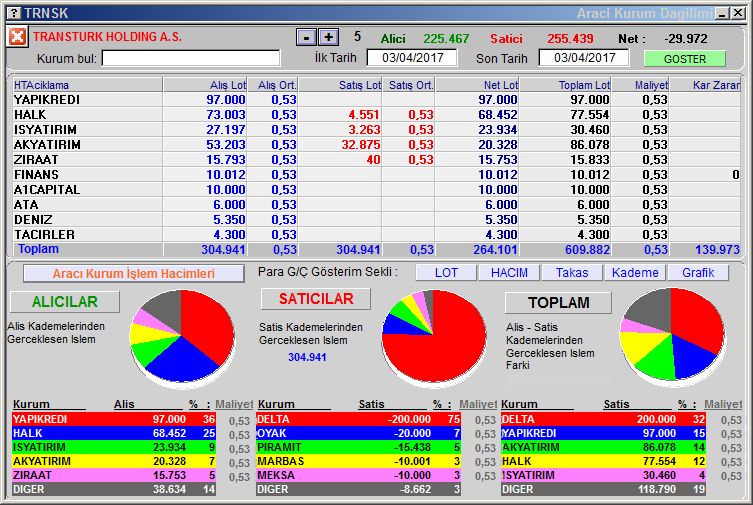Sort by Net Lot column header
The width and height of the screenshot is (753, 505).
[477, 85]
